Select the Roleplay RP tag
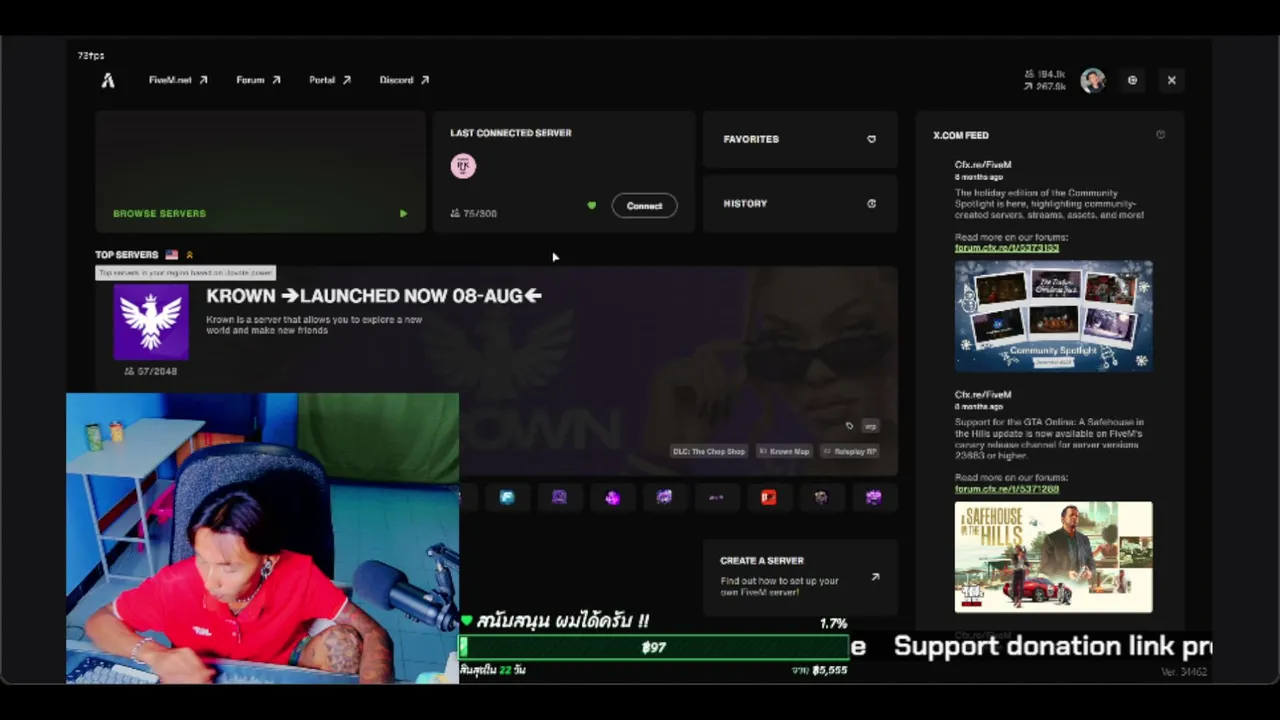1280x720 pixels. pos(849,451)
